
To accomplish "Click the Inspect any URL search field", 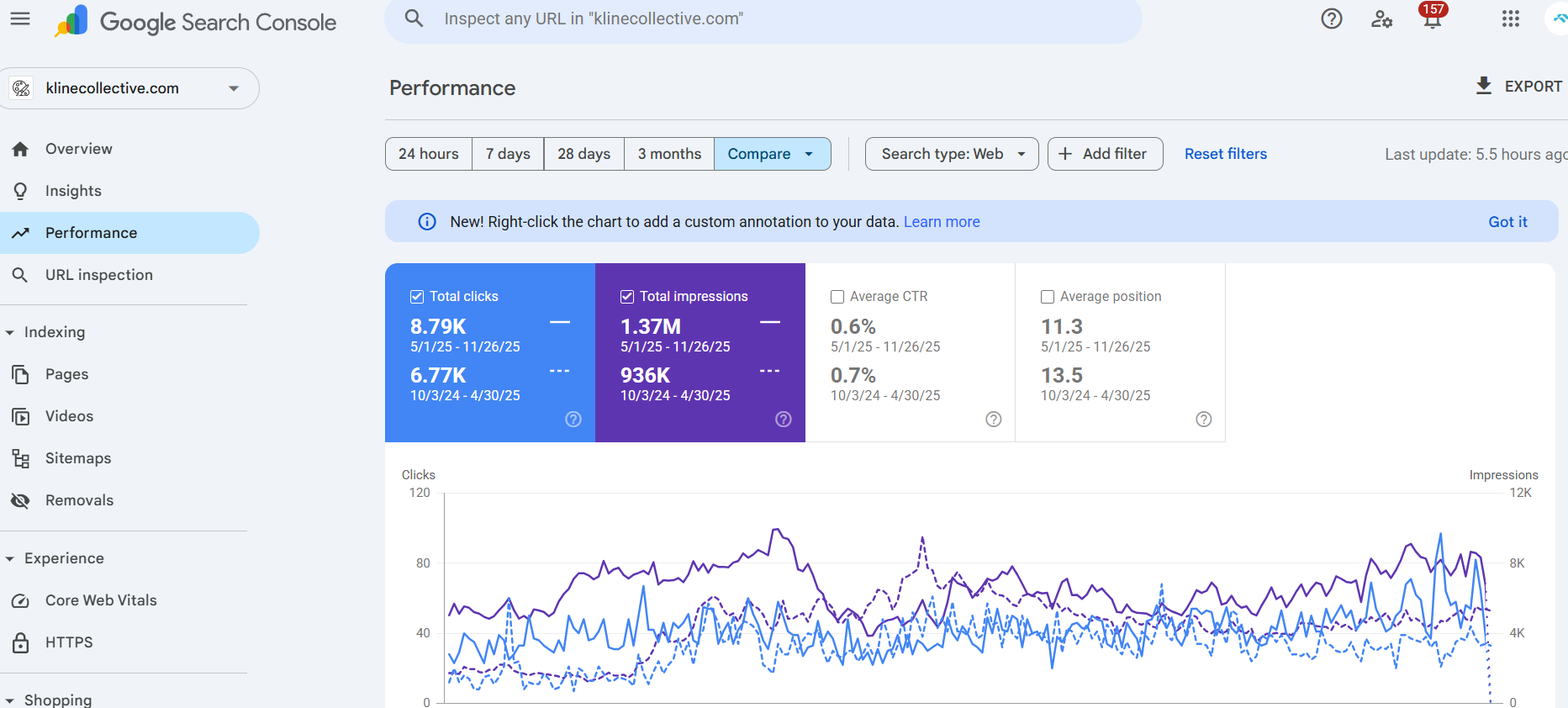I will click(757, 18).
